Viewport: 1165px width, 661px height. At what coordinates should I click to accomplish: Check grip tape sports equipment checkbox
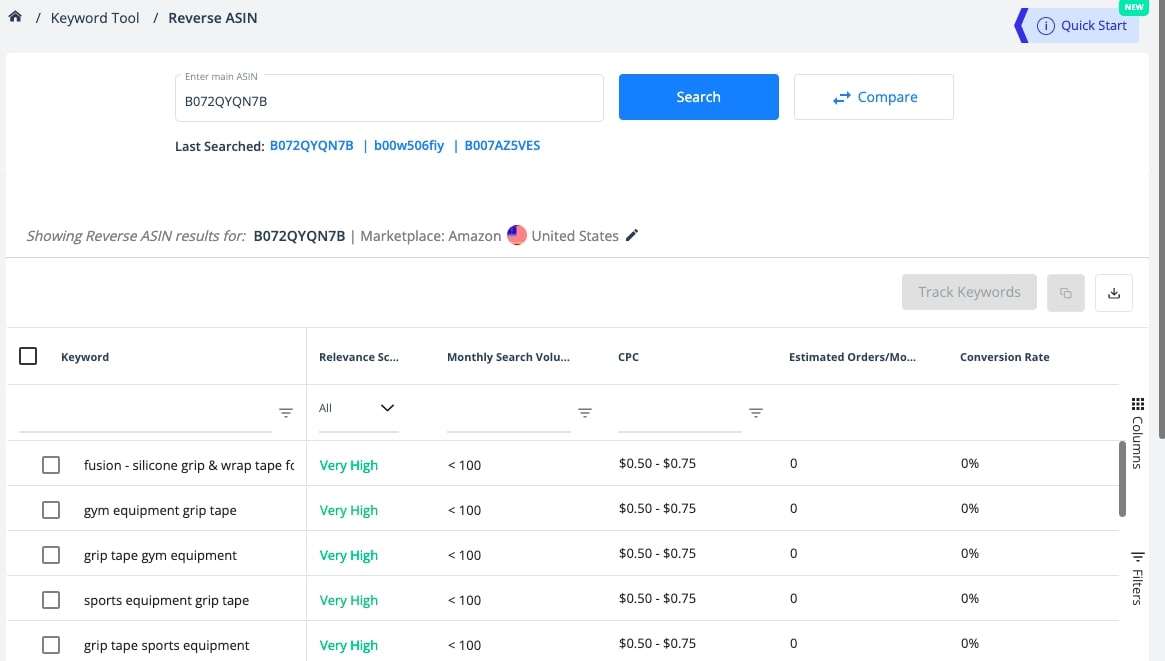pos(51,645)
